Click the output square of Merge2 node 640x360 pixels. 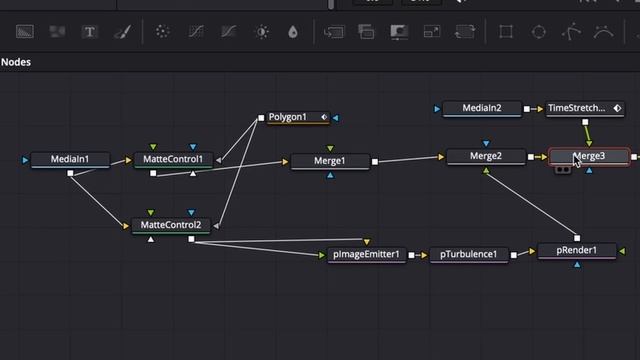(531, 157)
